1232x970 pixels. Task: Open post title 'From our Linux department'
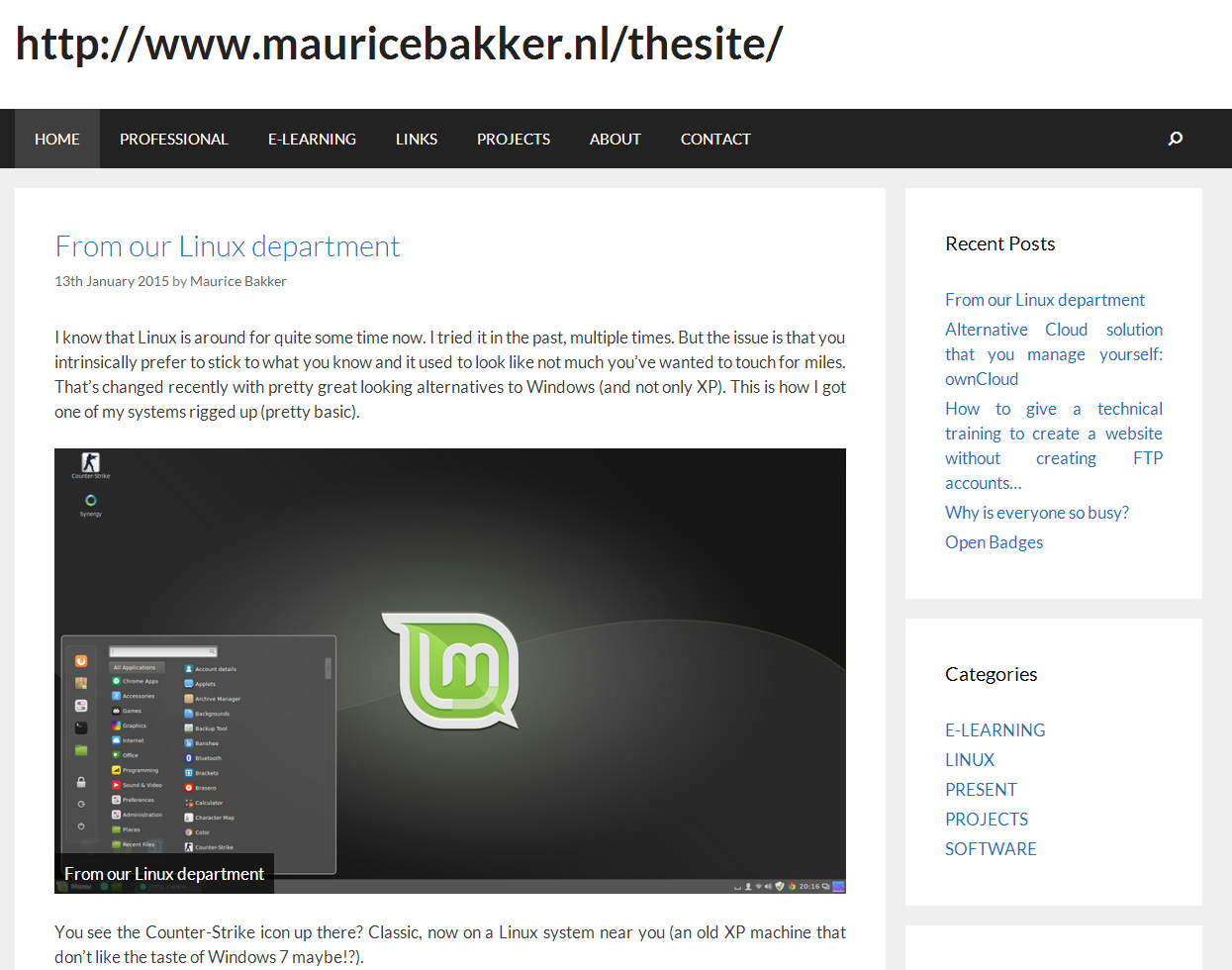pyautogui.click(x=228, y=245)
